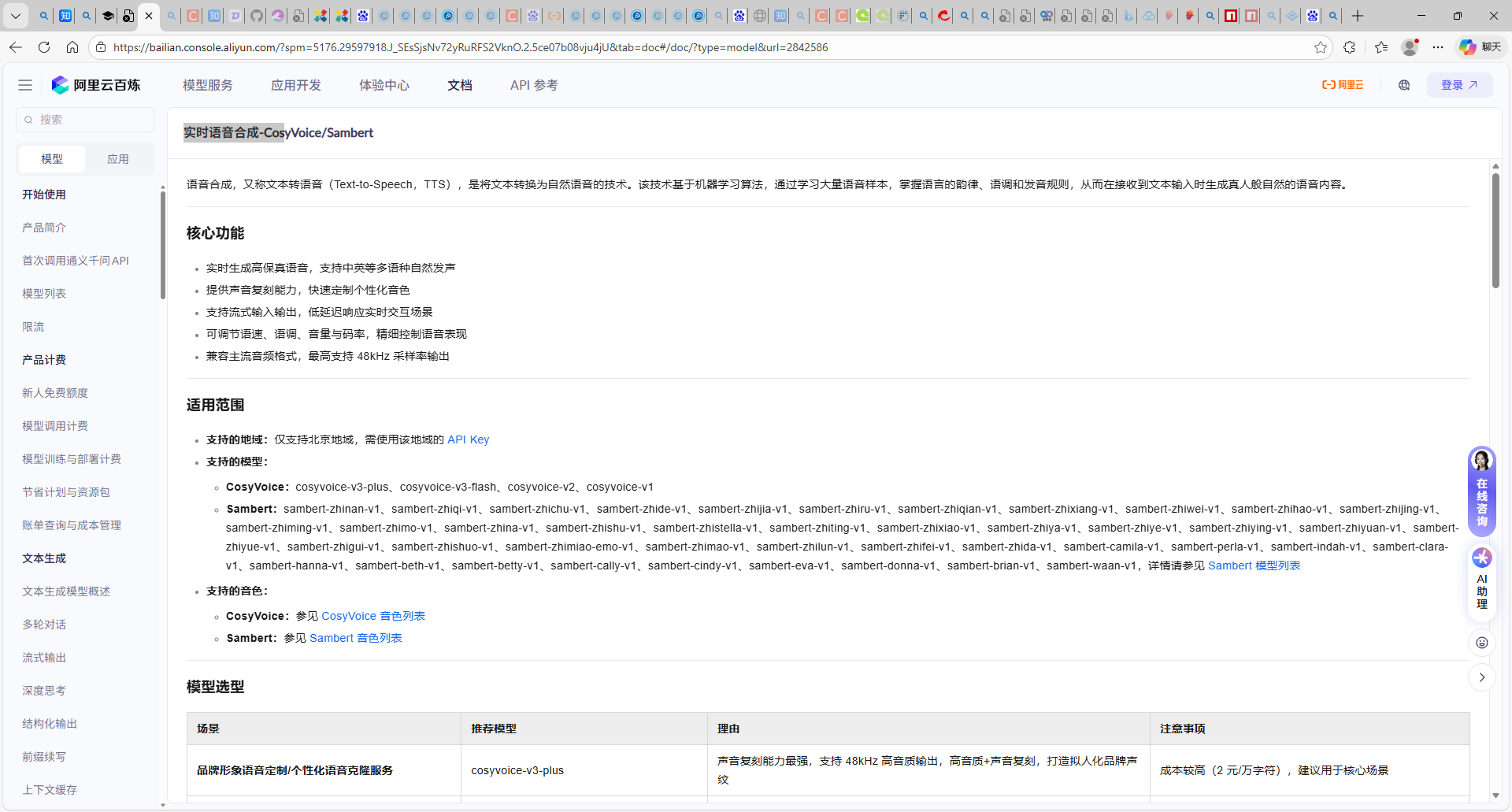The height and width of the screenshot is (812, 1512).
Task: Open the Sambert 音色列表 link
Action: click(356, 638)
